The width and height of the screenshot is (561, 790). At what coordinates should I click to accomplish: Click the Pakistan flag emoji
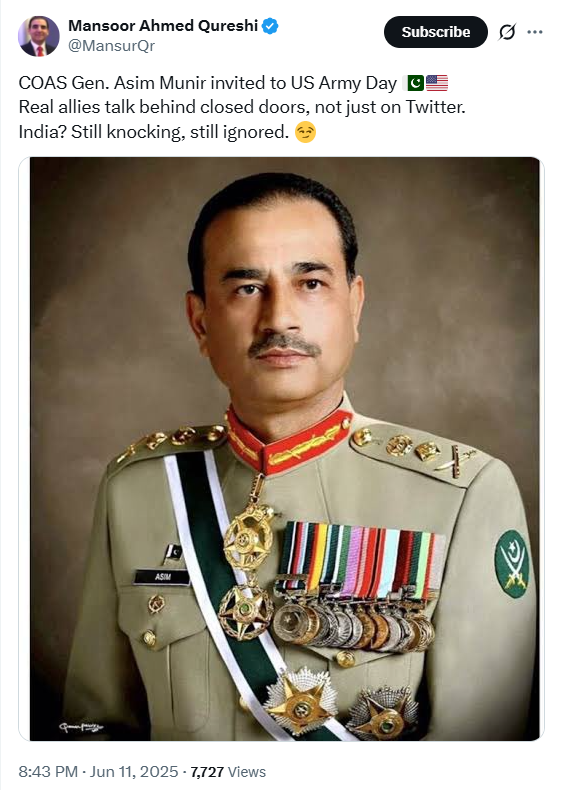[415, 83]
